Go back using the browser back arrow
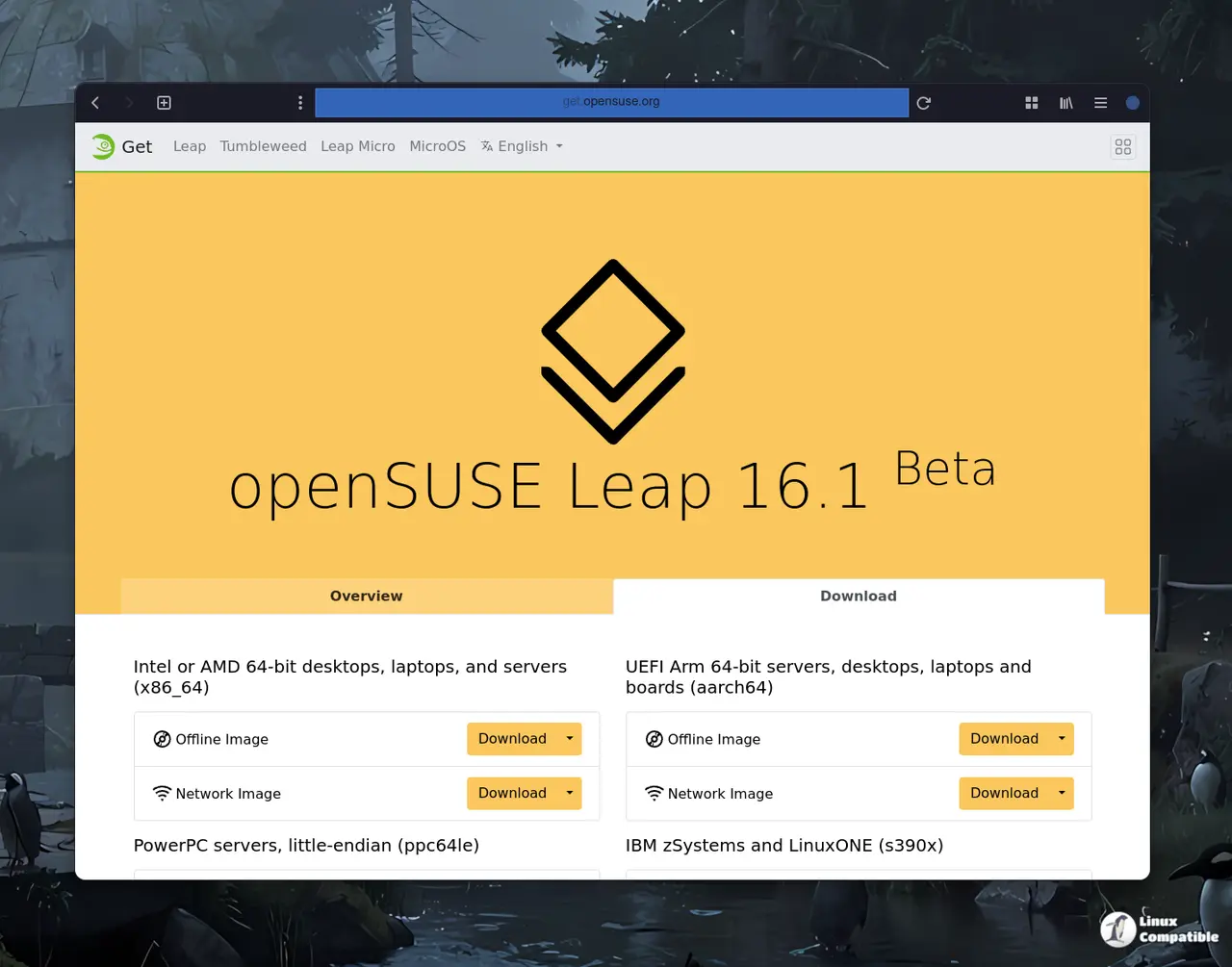This screenshot has width=1232, height=967. pos(95,103)
